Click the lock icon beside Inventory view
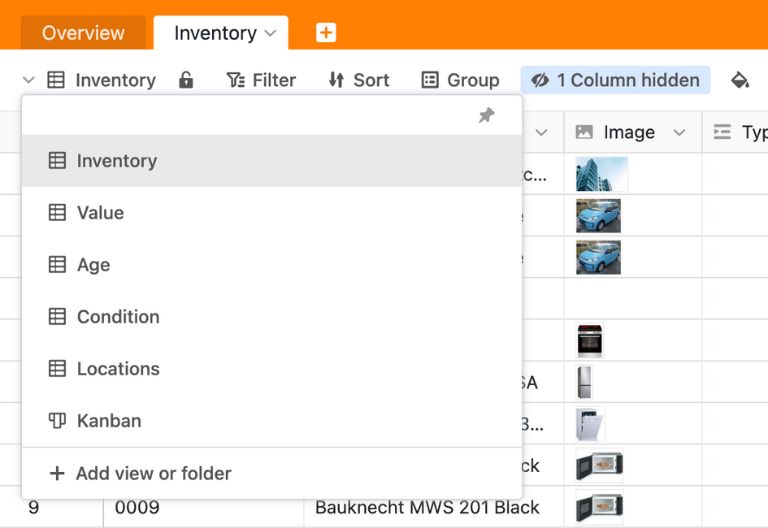 pyautogui.click(x=186, y=80)
